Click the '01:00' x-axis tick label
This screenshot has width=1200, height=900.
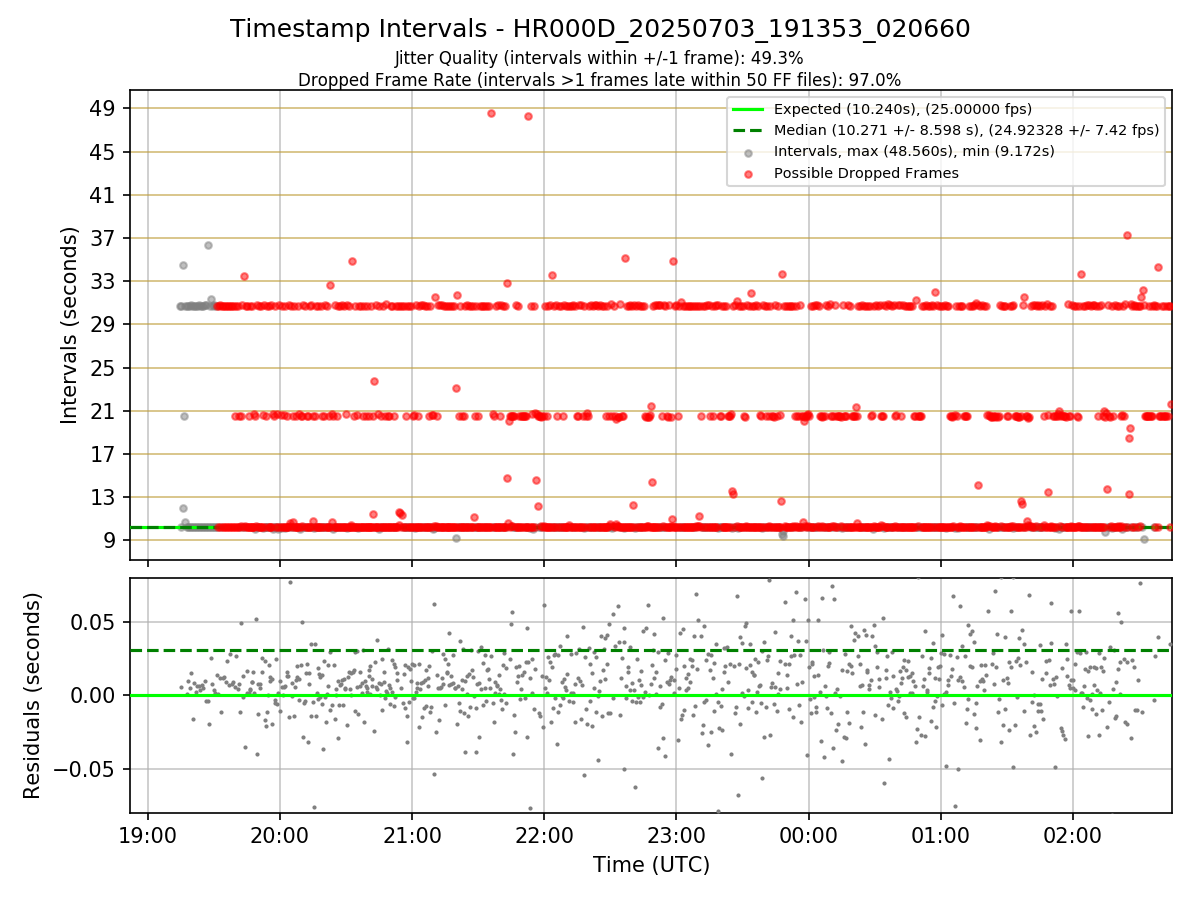(x=941, y=834)
